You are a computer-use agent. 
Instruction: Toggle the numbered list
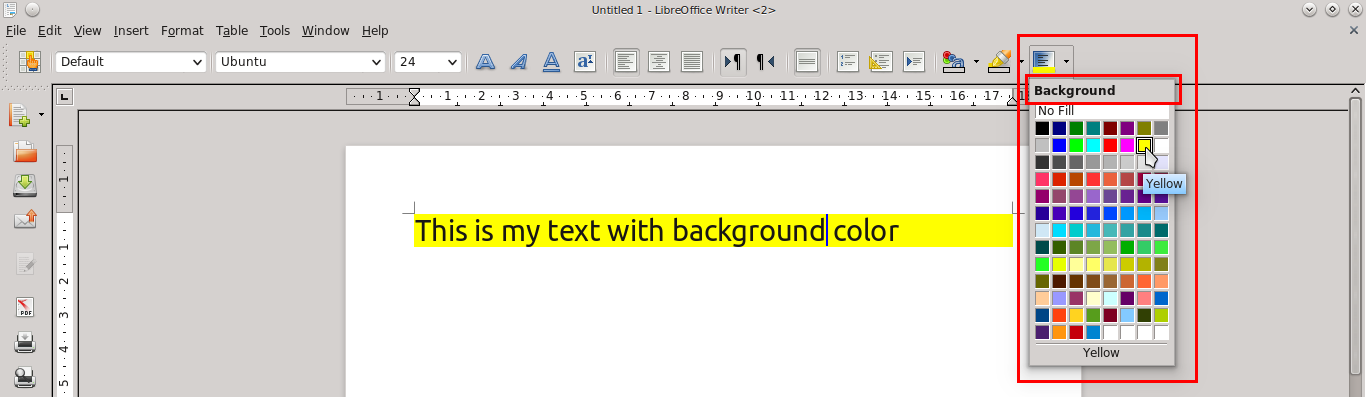pos(848,62)
